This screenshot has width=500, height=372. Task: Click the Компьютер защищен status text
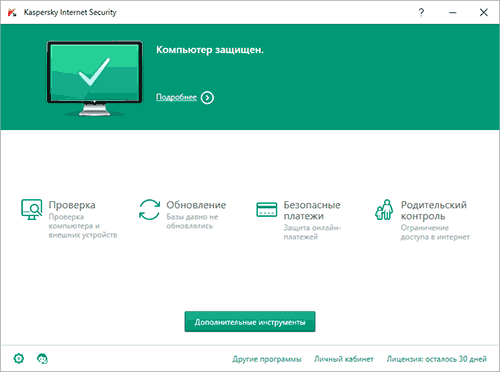(x=210, y=50)
